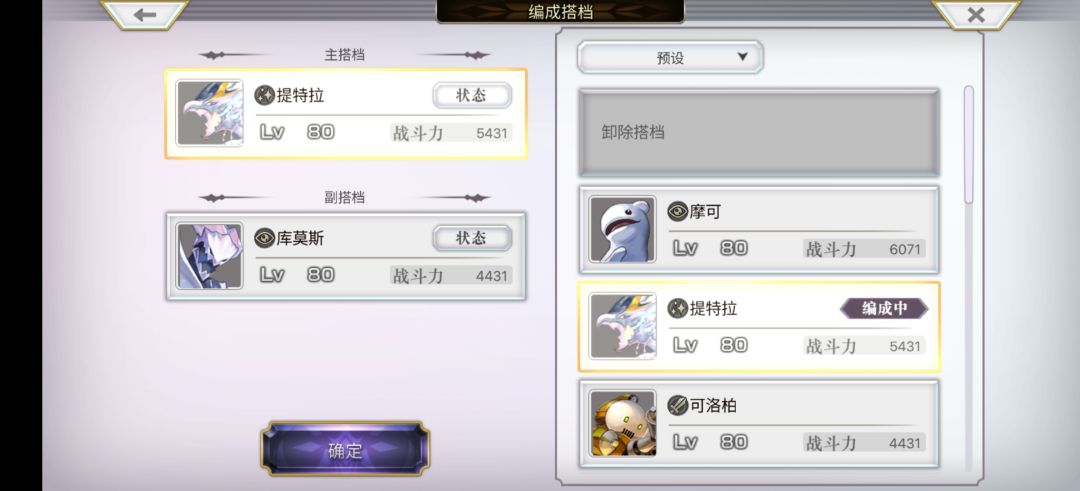Select the 摩可 list entry with 6071 power
The width and height of the screenshot is (1080, 491).
pyautogui.click(x=759, y=229)
